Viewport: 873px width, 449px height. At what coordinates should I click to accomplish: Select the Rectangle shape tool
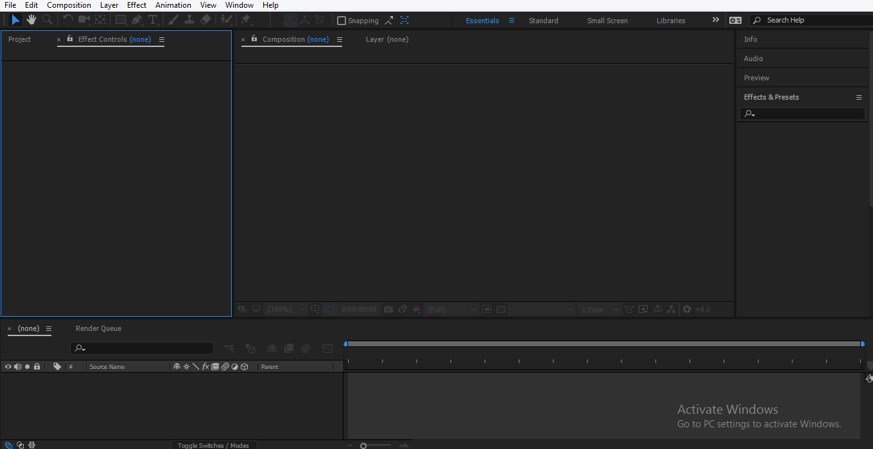(120, 20)
